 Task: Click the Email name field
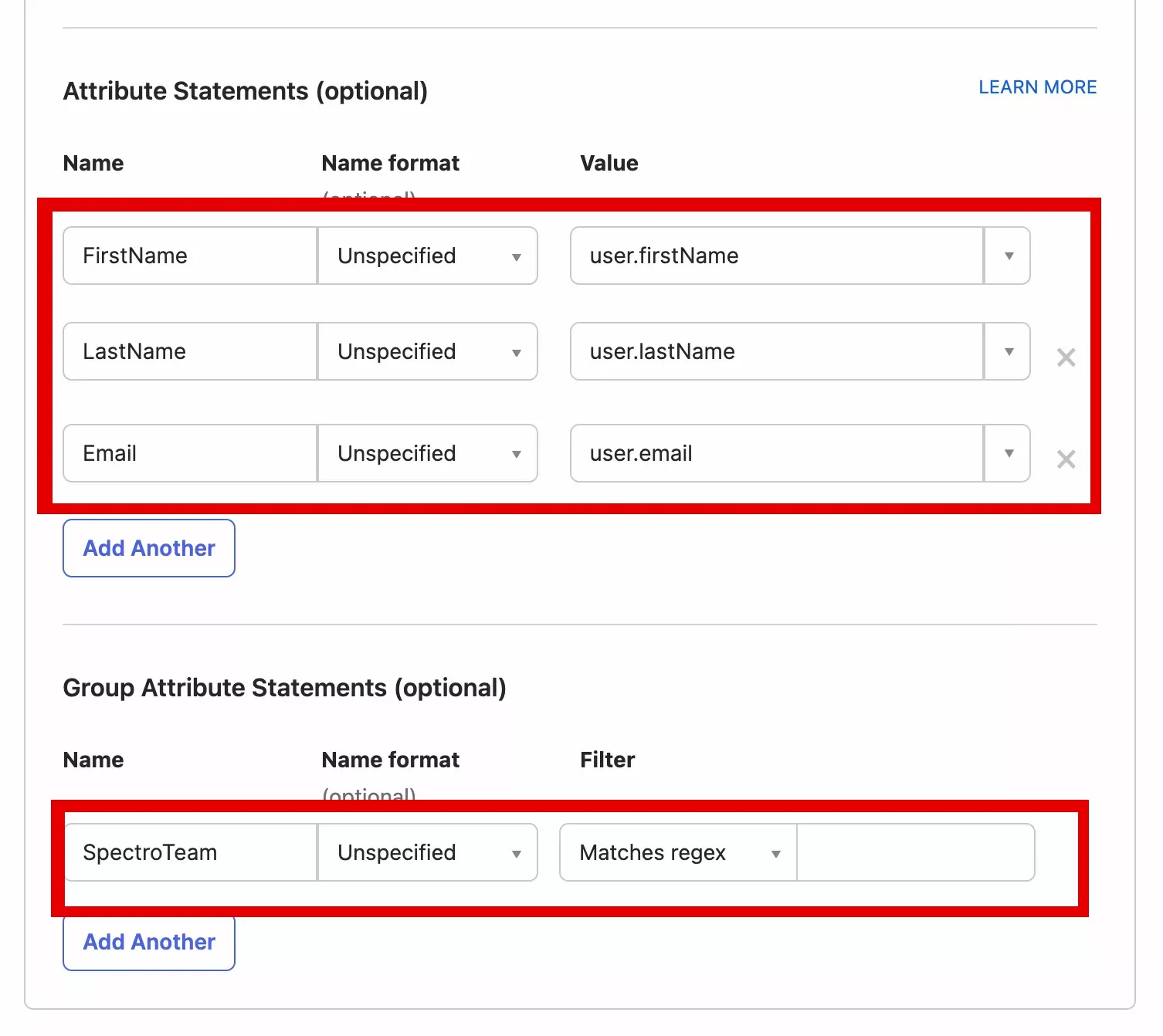190,453
